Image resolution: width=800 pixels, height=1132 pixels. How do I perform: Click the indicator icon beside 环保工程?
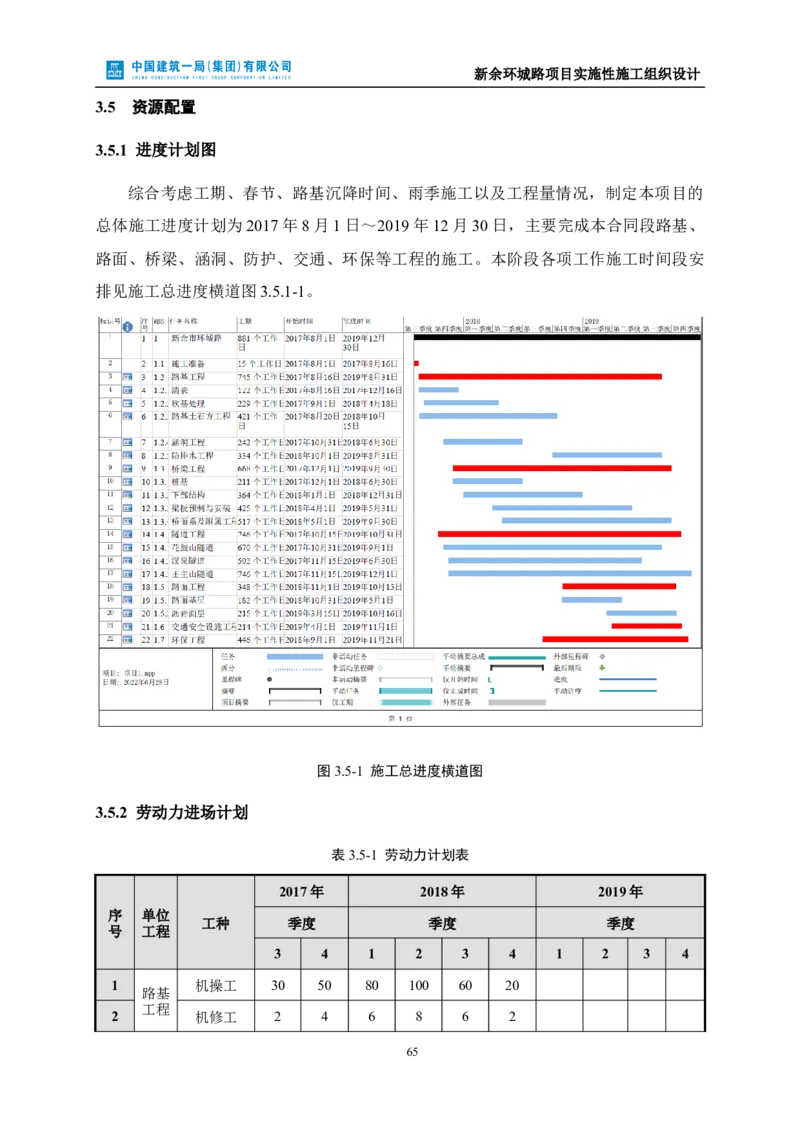coord(126,640)
